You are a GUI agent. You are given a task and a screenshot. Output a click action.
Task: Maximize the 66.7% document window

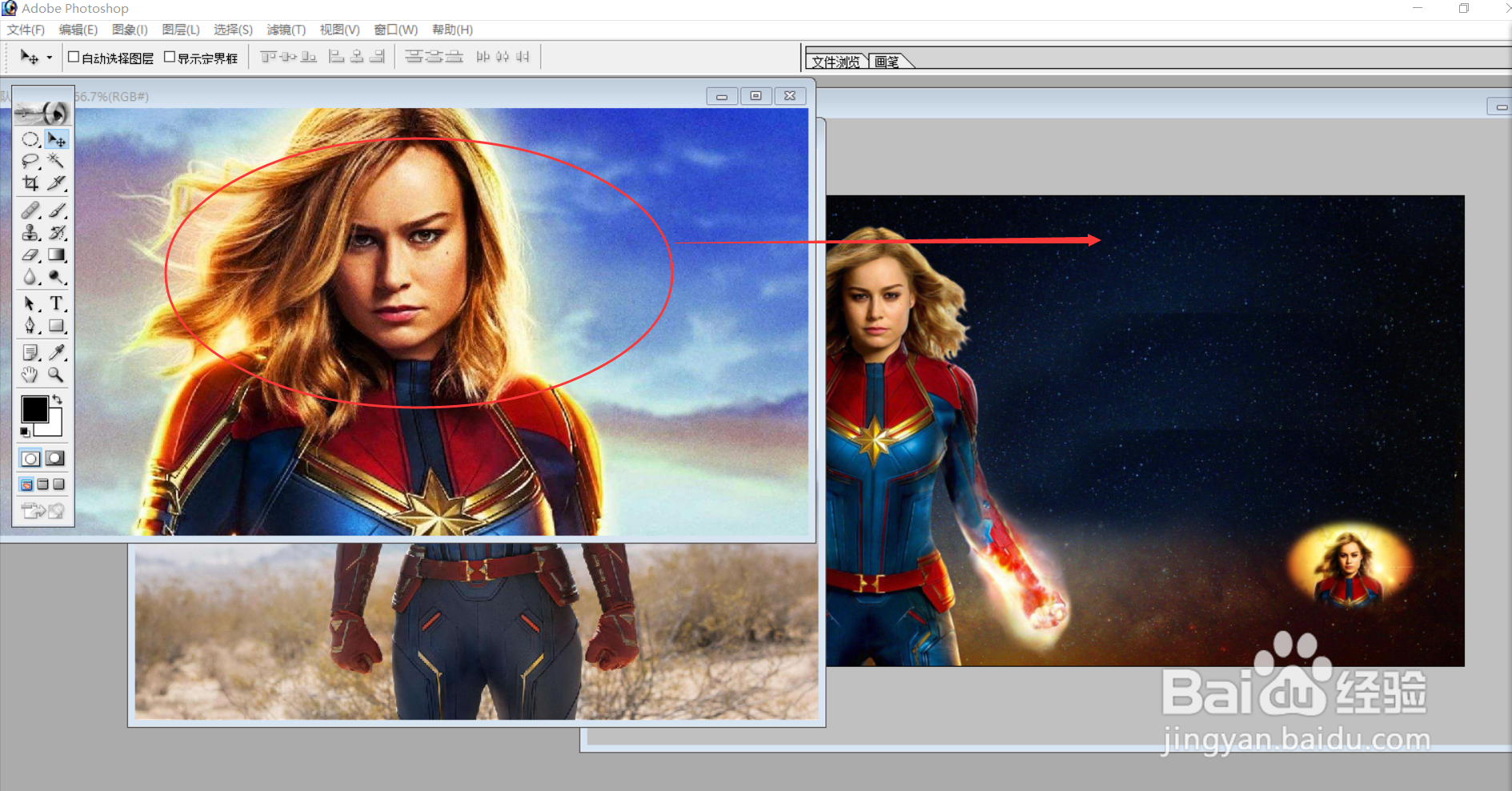pos(756,96)
